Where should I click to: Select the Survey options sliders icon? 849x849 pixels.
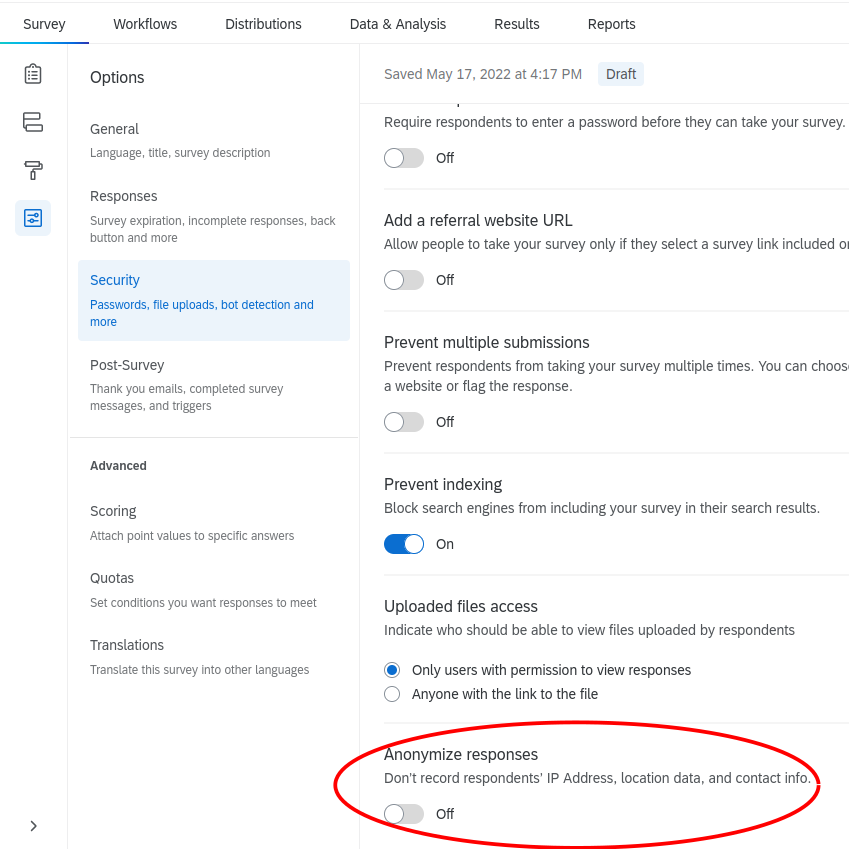33,217
